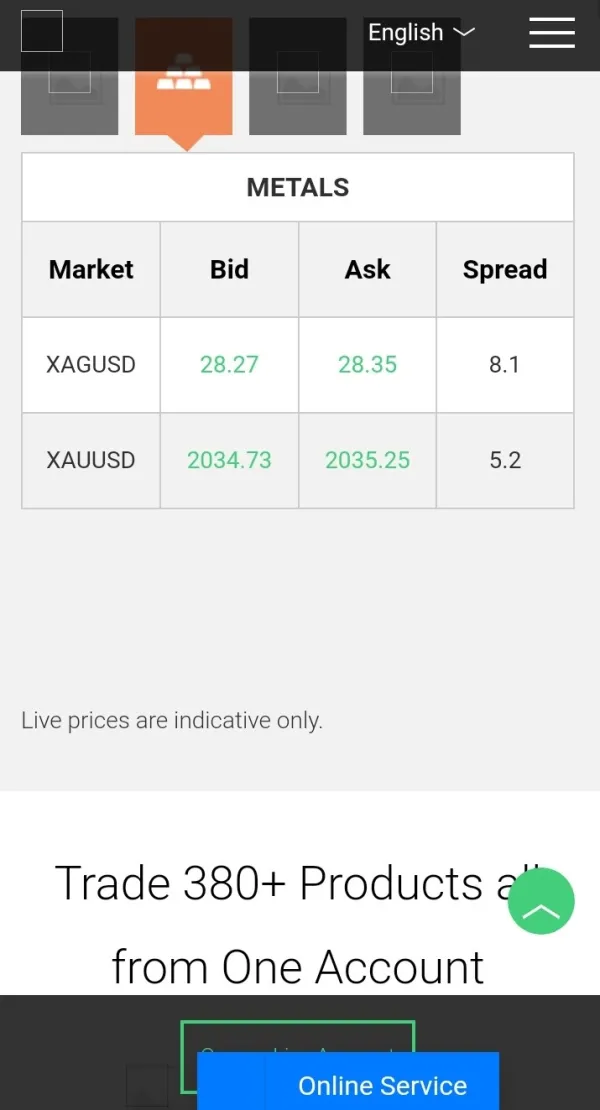Screen dimensions: 600x1110
Task: Click the Spread column header
Action: [505, 270]
